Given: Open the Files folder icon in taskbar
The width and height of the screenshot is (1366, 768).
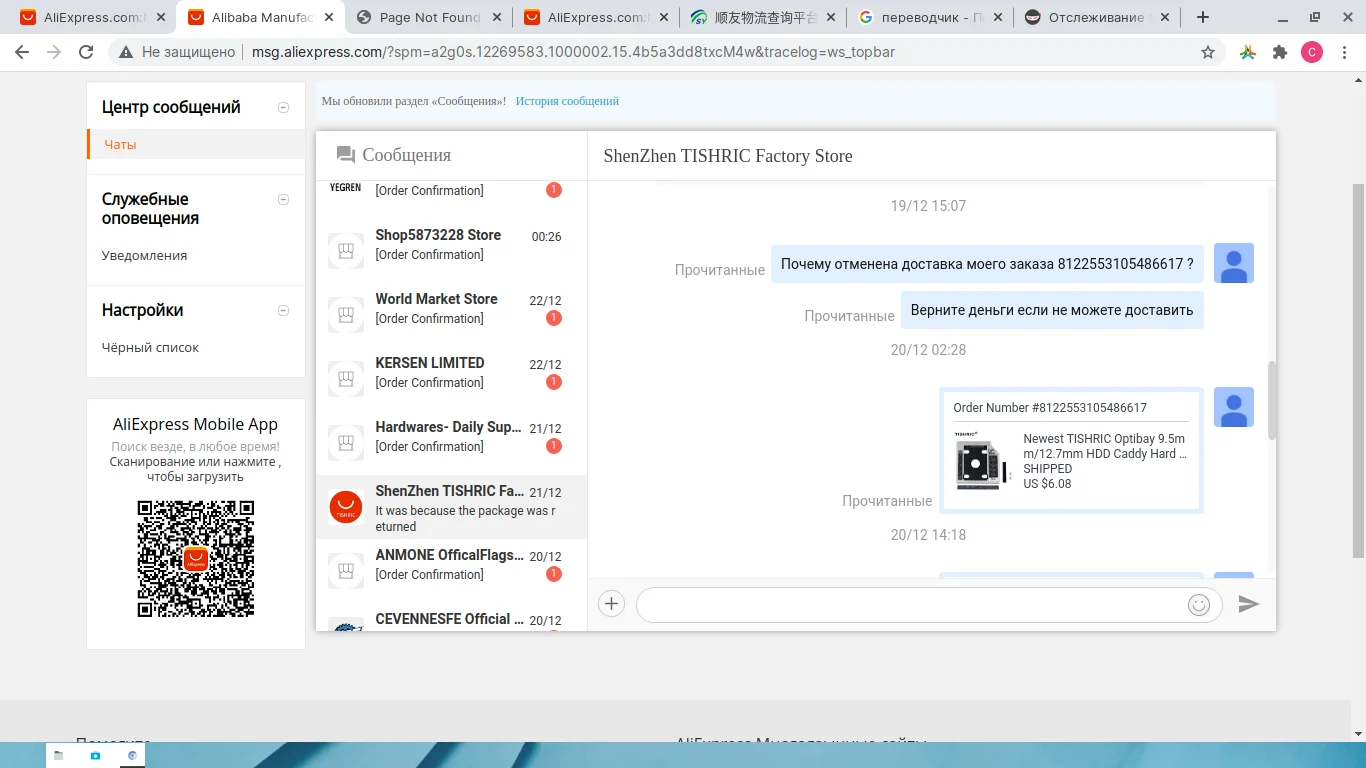Looking at the screenshot, I should [x=59, y=755].
